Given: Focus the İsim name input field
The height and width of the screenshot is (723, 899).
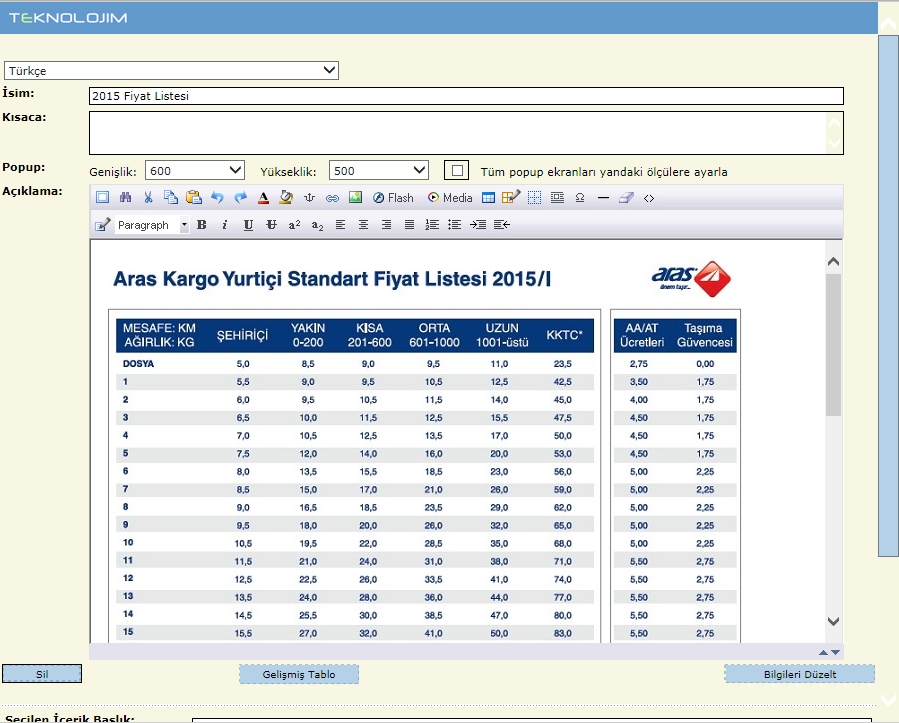Looking at the screenshot, I should pos(467,96).
